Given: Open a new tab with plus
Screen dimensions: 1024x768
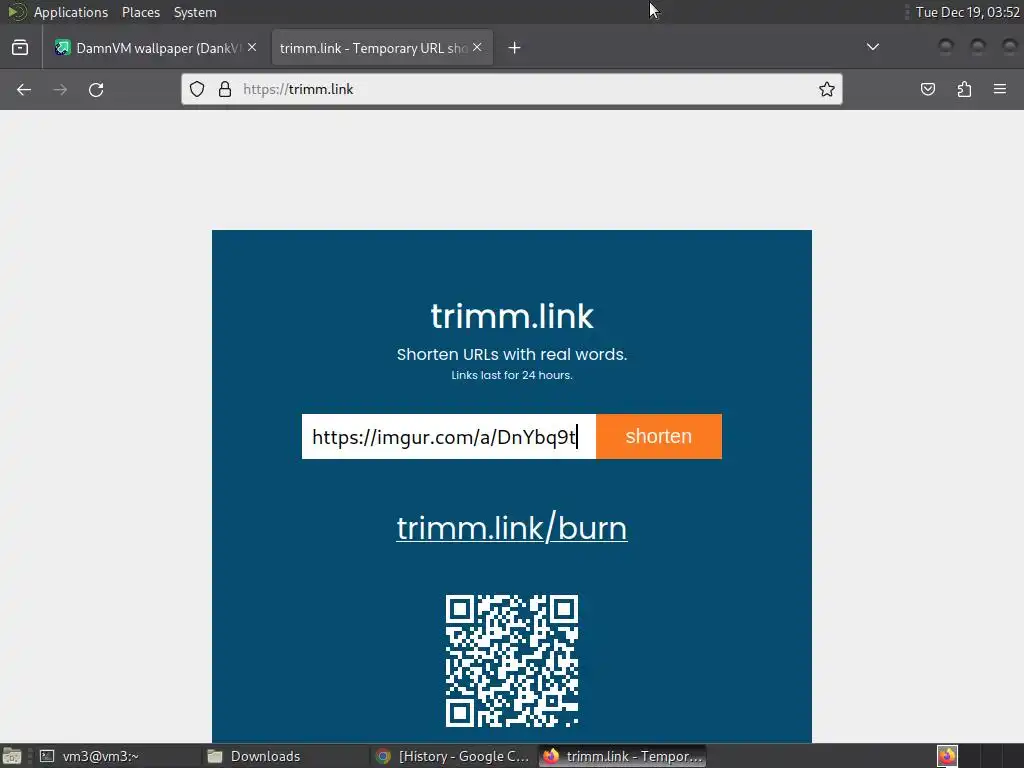Looking at the screenshot, I should 515,48.
